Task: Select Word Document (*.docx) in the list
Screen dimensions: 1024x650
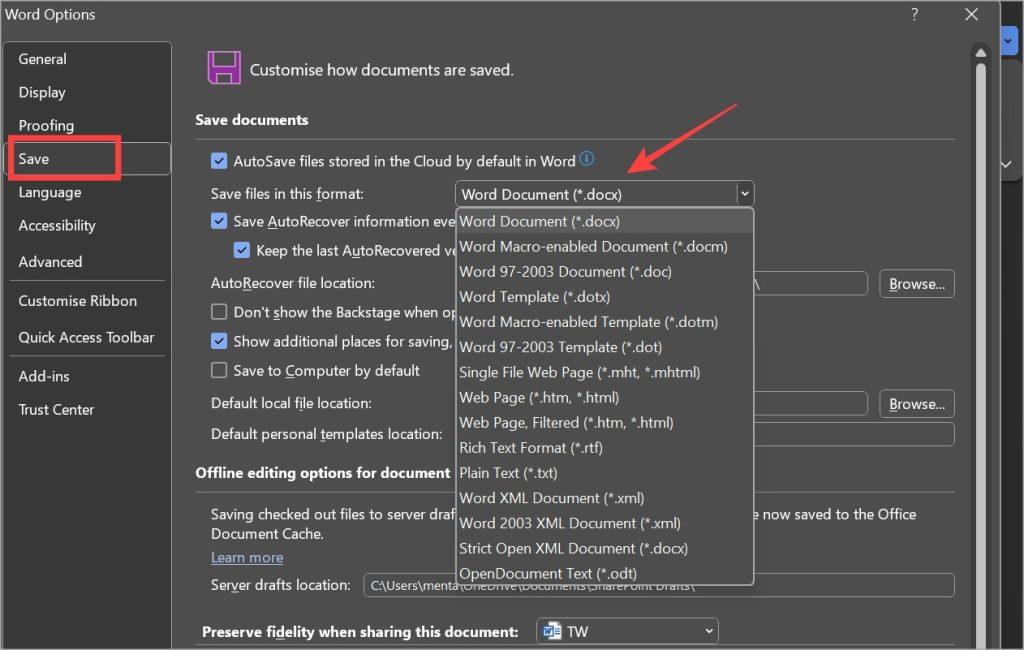Action: [604, 221]
